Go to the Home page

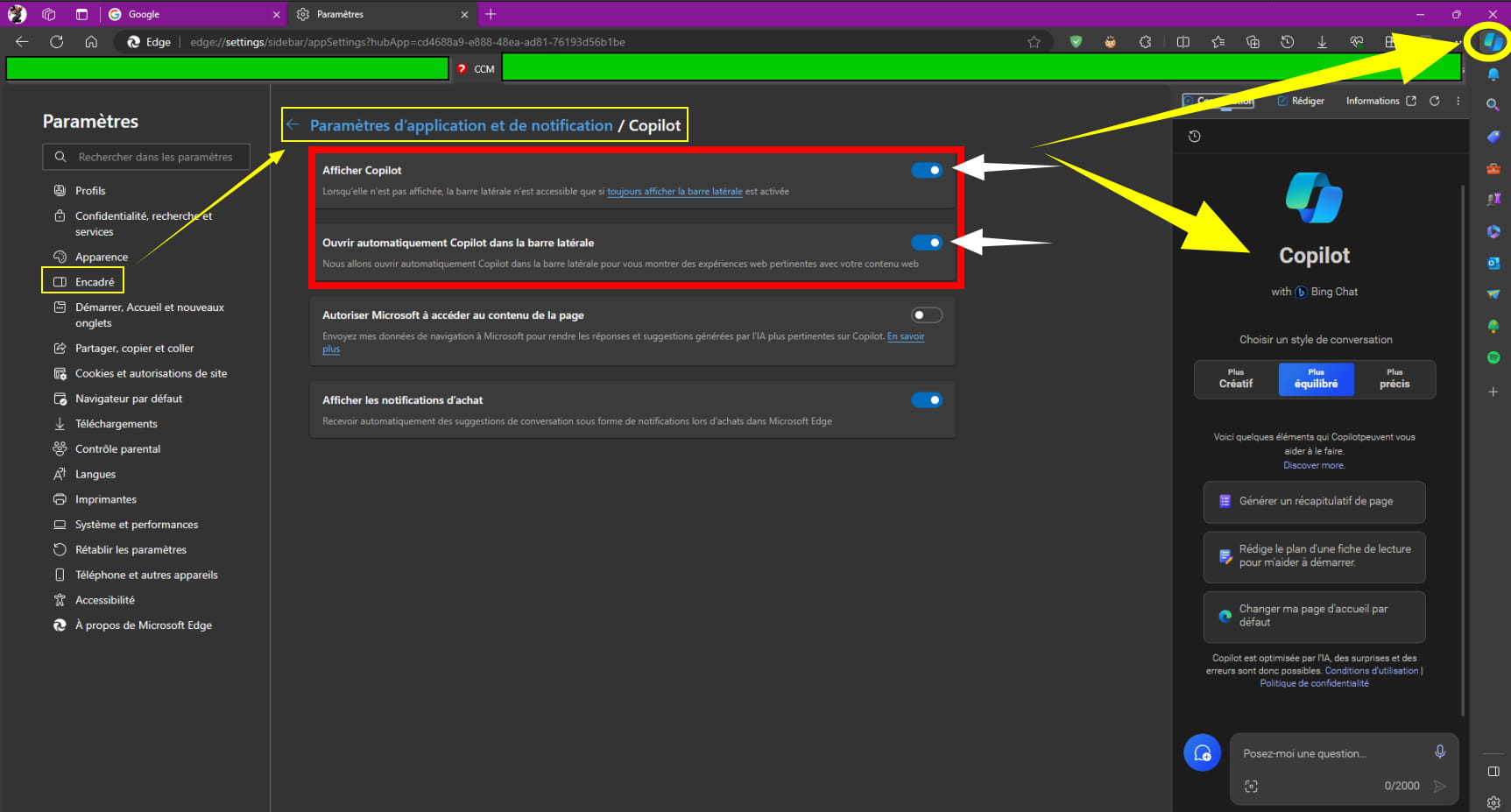pyautogui.click(x=91, y=42)
